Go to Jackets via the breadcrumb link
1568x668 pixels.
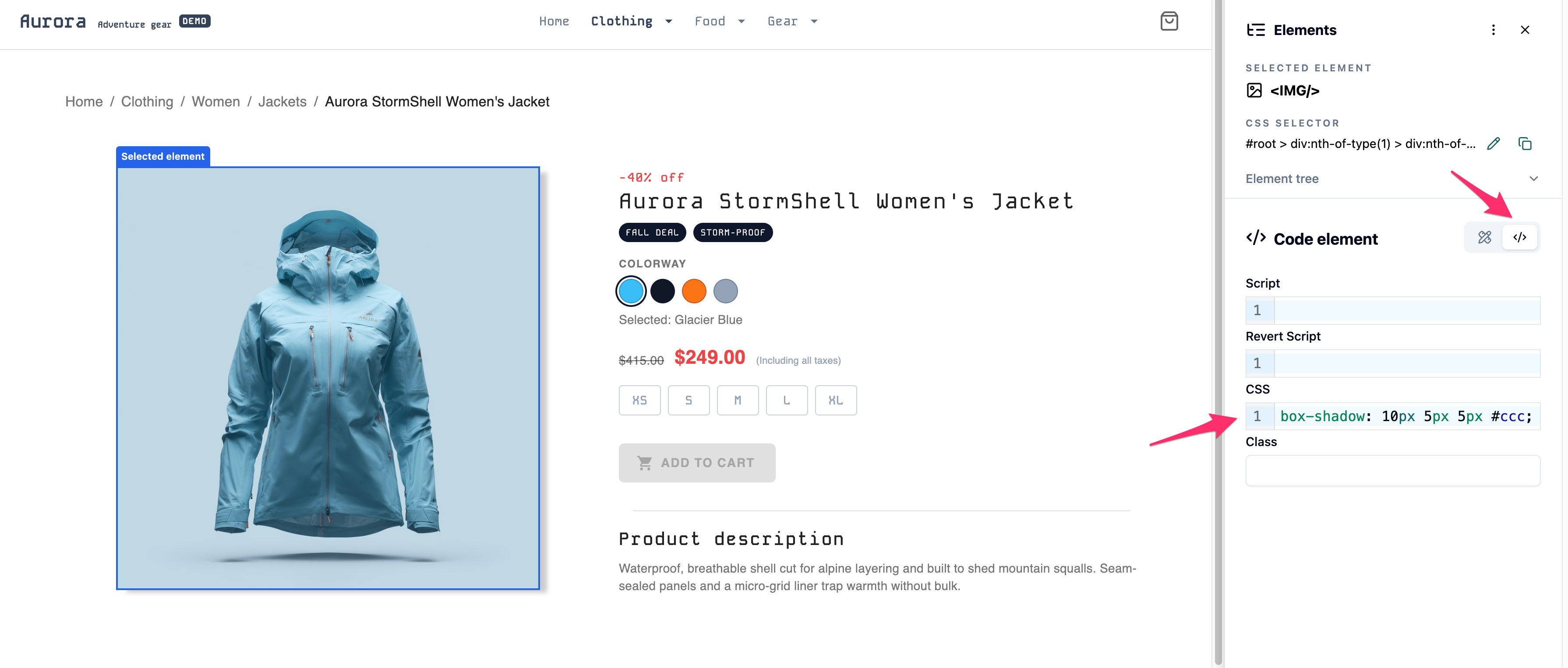click(x=282, y=102)
